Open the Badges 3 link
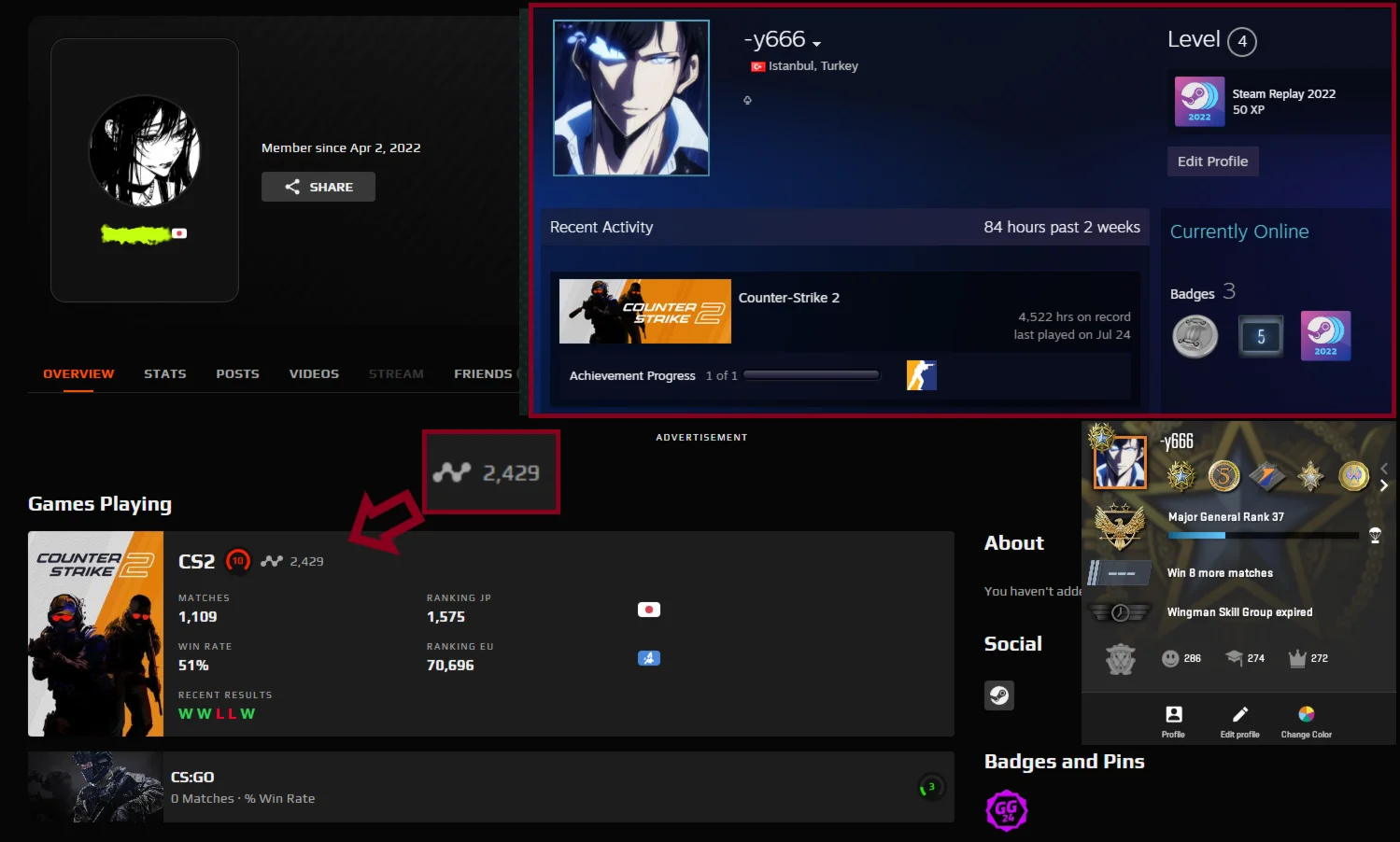This screenshot has height=842, width=1400. click(1203, 292)
